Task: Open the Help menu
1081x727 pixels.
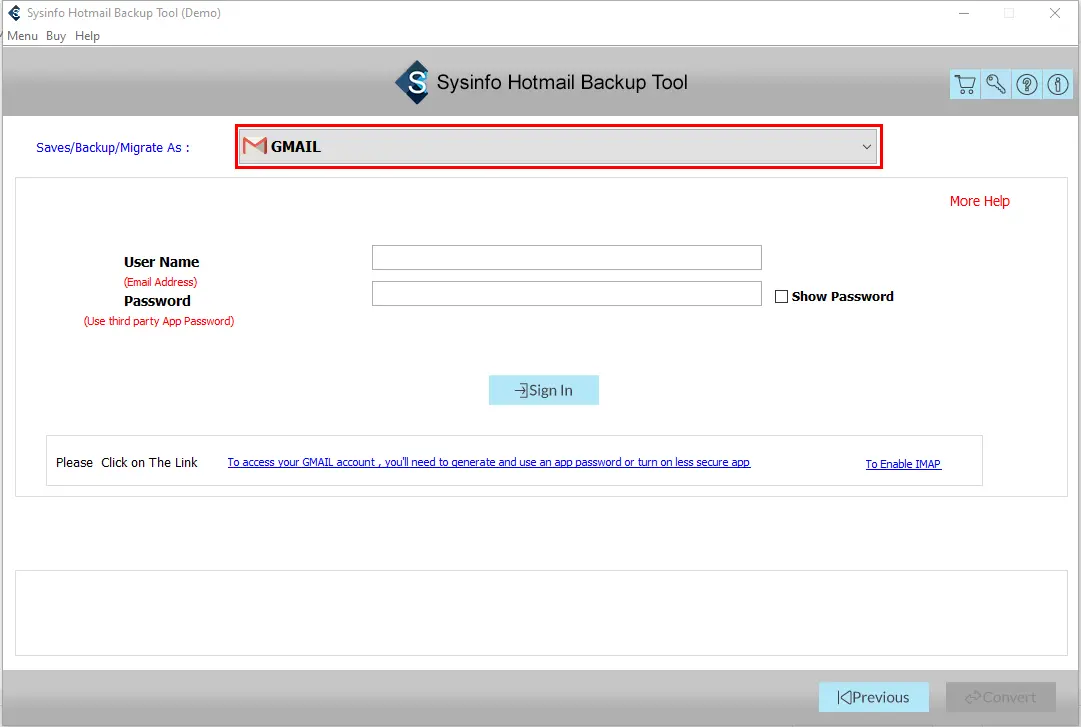Action: click(88, 36)
